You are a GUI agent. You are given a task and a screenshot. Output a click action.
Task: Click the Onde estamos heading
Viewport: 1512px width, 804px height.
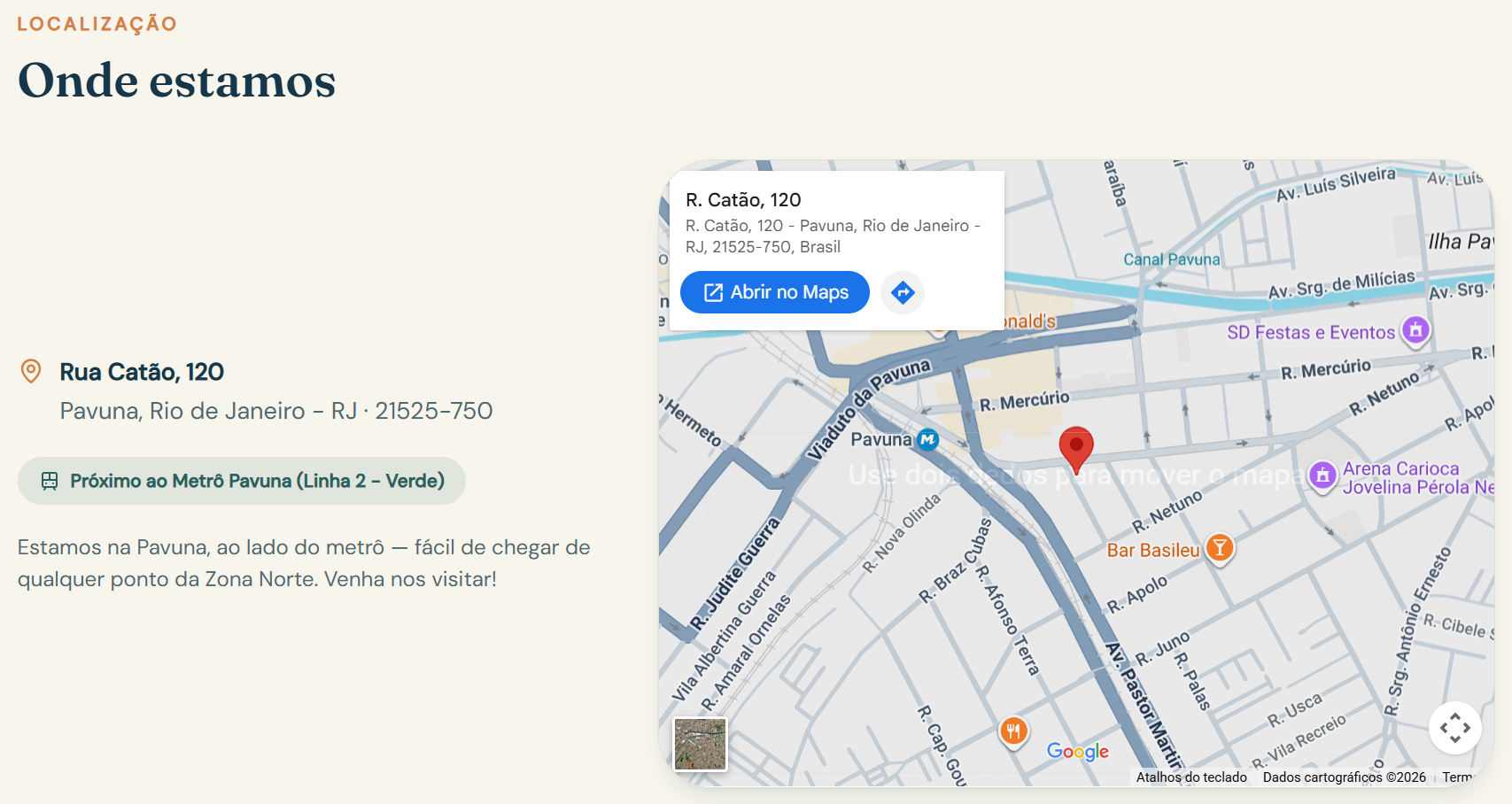177,81
